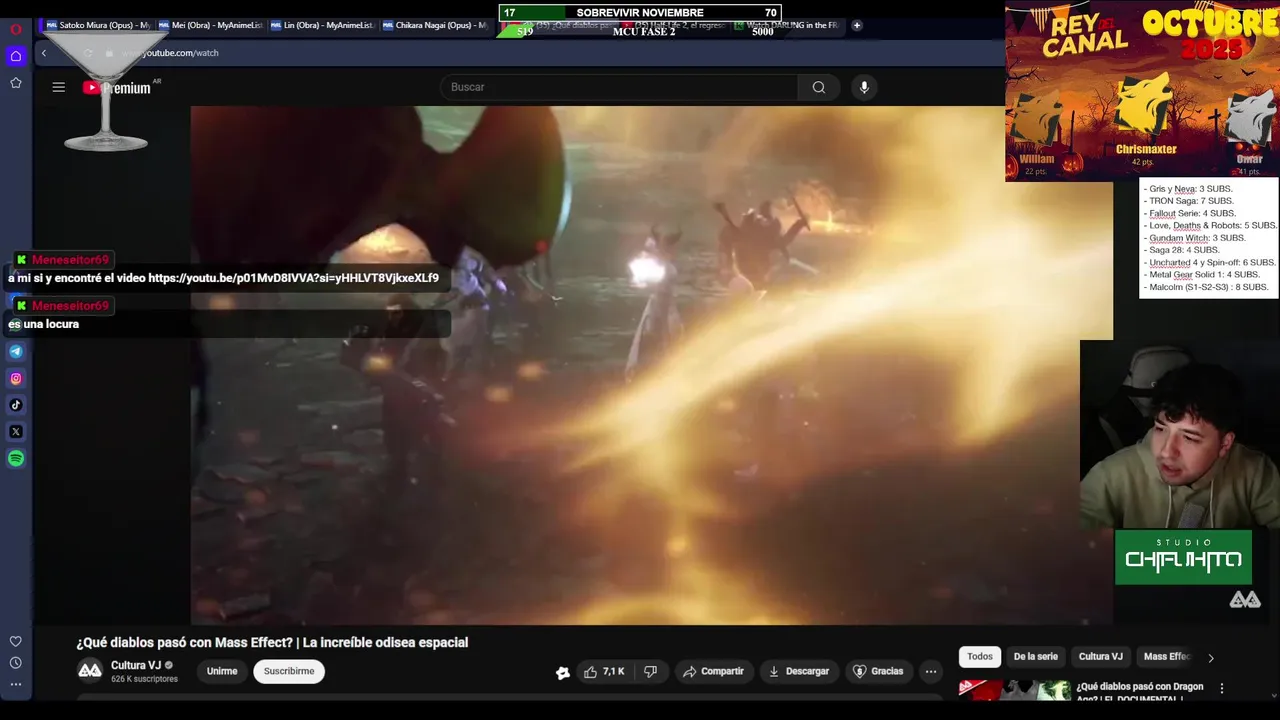Screen dimensions: 1280x720
Task: Click the video title about Mass Effect
Action: (x=272, y=643)
